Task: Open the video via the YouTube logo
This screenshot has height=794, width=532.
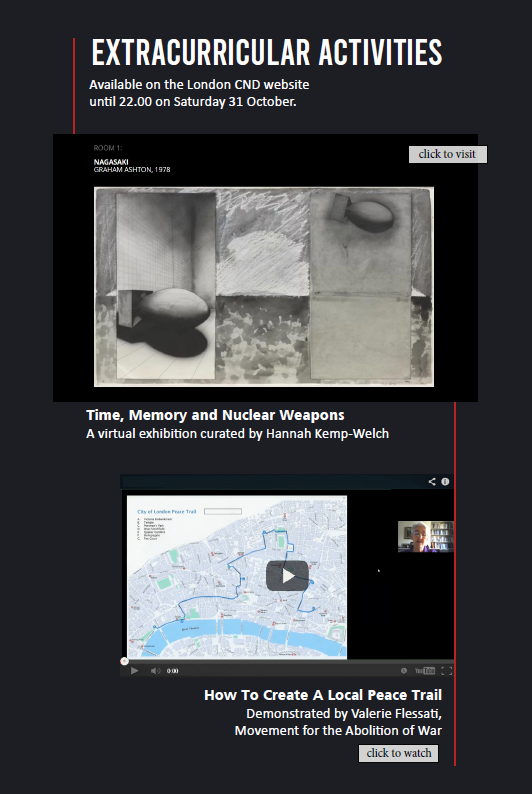Action: pos(425,670)
